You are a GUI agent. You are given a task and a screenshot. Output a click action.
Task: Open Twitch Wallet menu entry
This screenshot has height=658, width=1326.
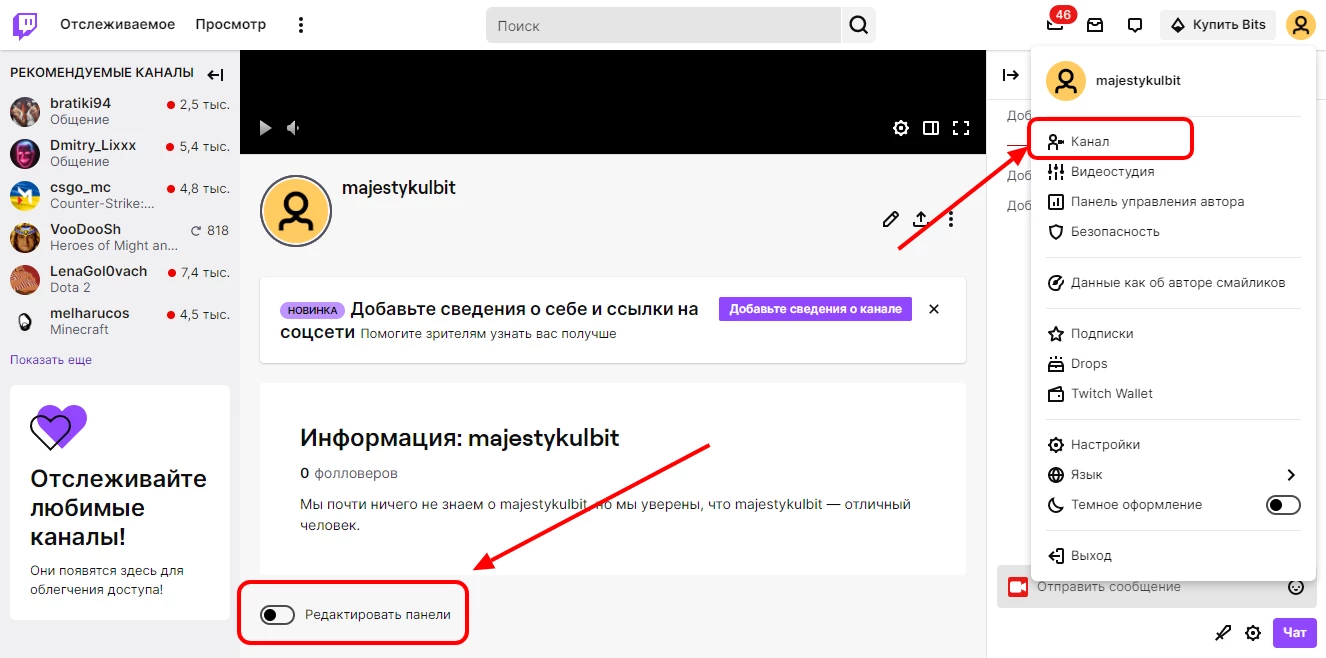[1174, 394]
